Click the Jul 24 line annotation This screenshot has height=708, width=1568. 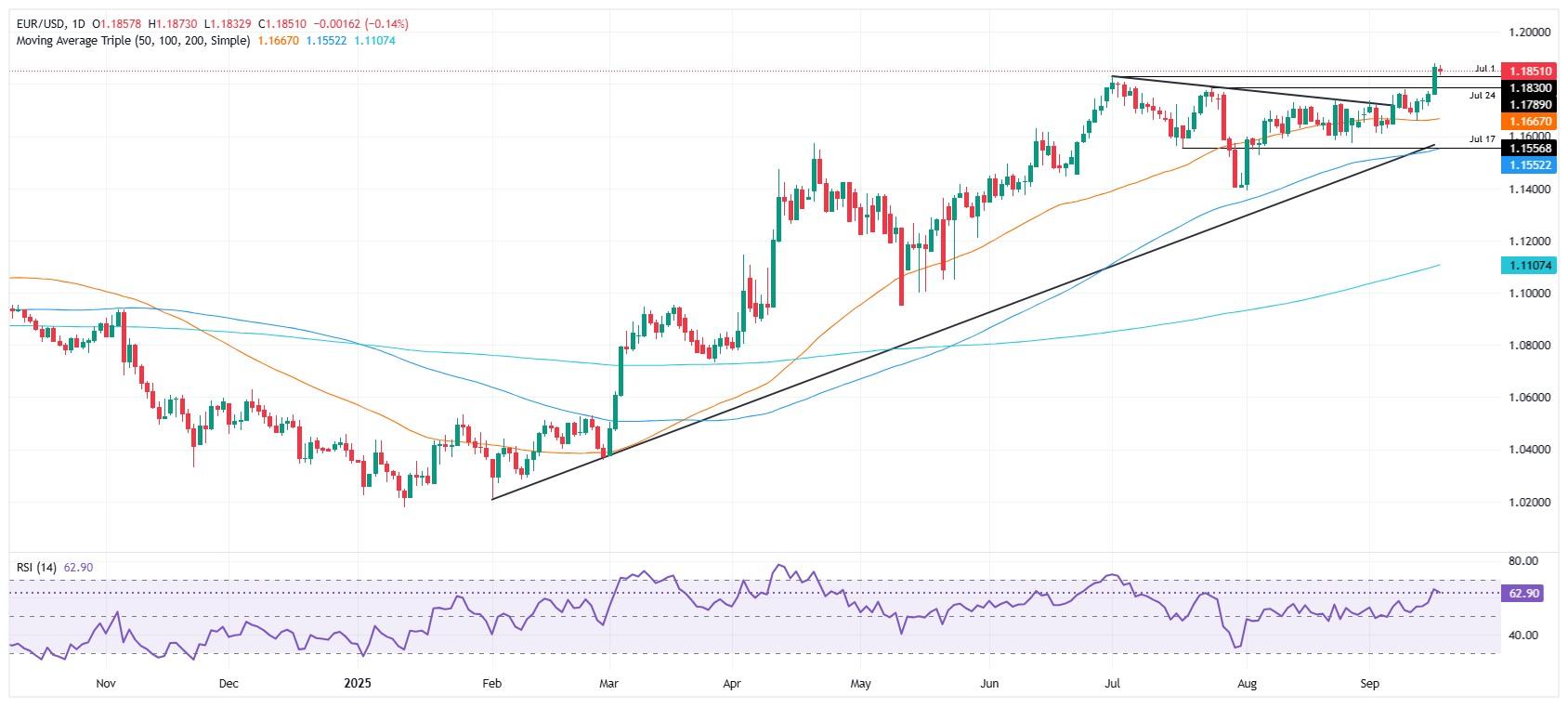point(1482,96)
